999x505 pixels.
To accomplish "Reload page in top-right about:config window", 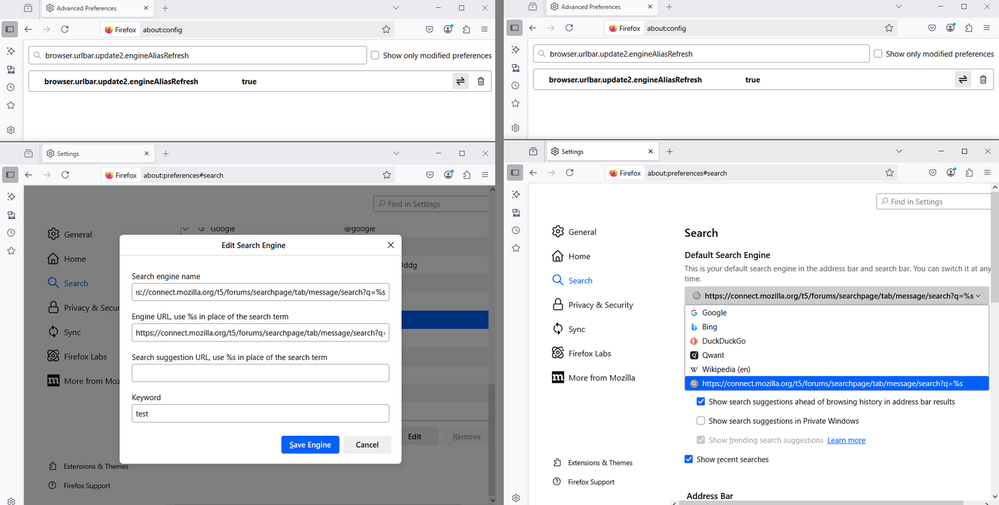I will pyautogui.click(x=569, y=28).
